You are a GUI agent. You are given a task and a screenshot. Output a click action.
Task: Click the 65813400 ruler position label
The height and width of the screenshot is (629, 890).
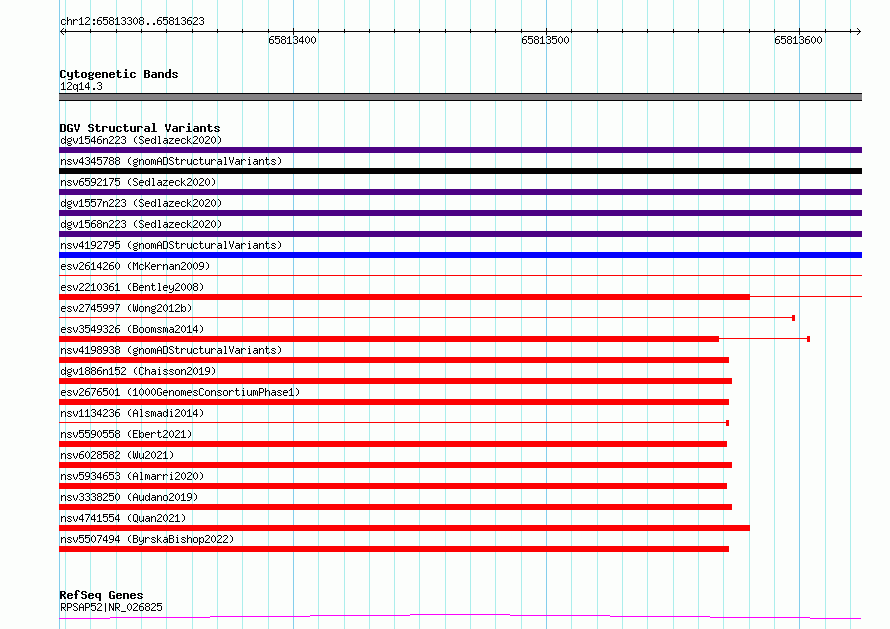point(292,40)
